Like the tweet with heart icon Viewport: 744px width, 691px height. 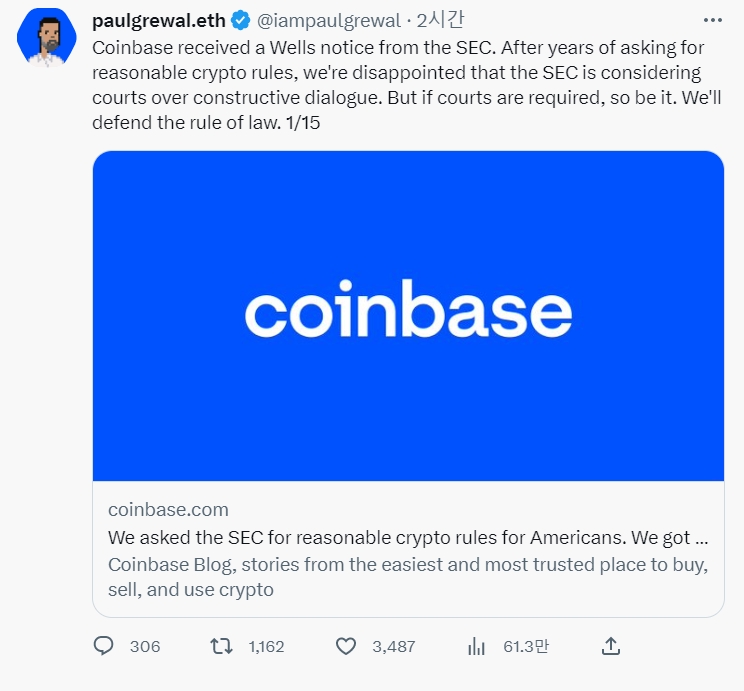coord(346,646)
